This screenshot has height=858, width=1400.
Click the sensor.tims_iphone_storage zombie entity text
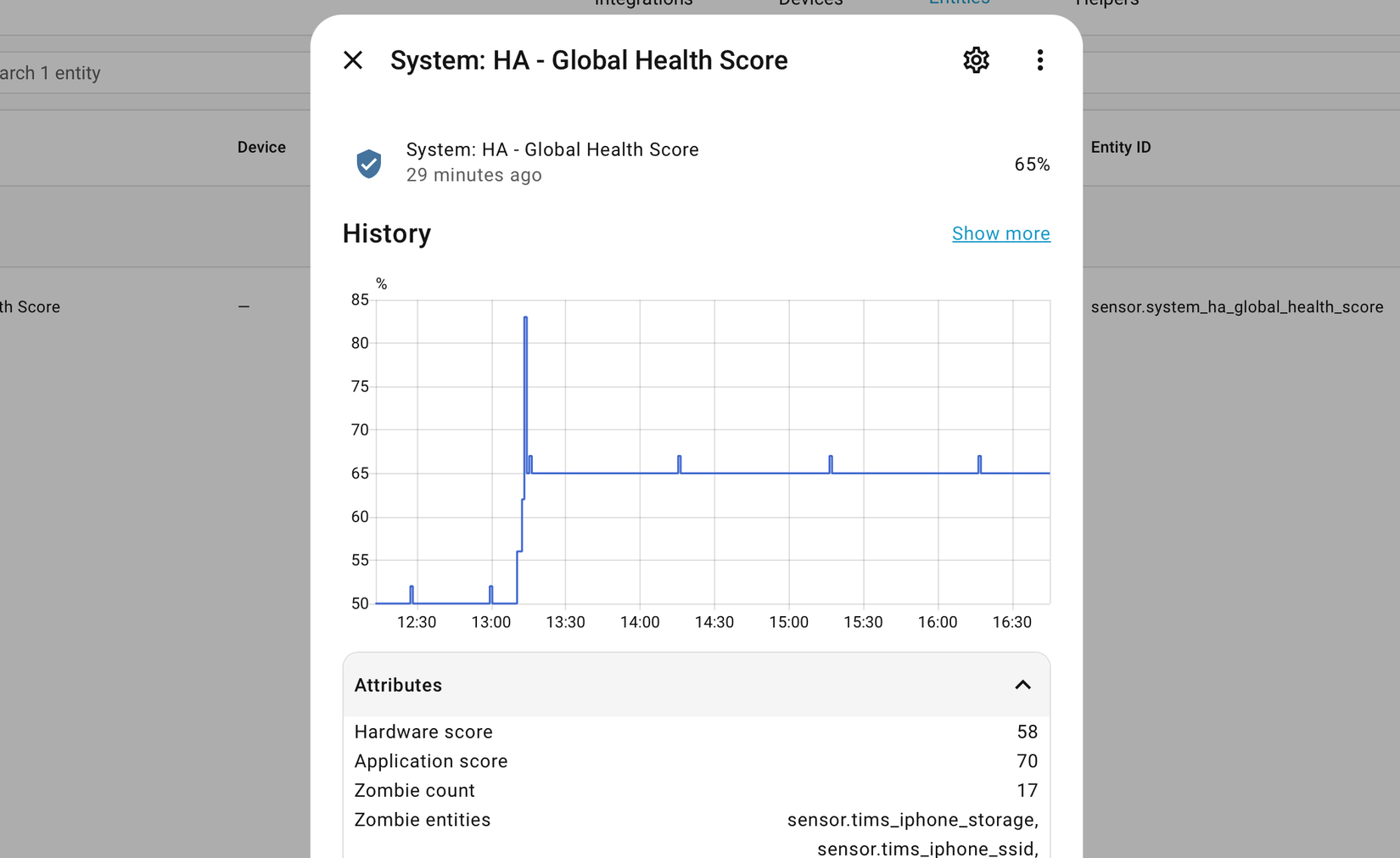point(911,820)
